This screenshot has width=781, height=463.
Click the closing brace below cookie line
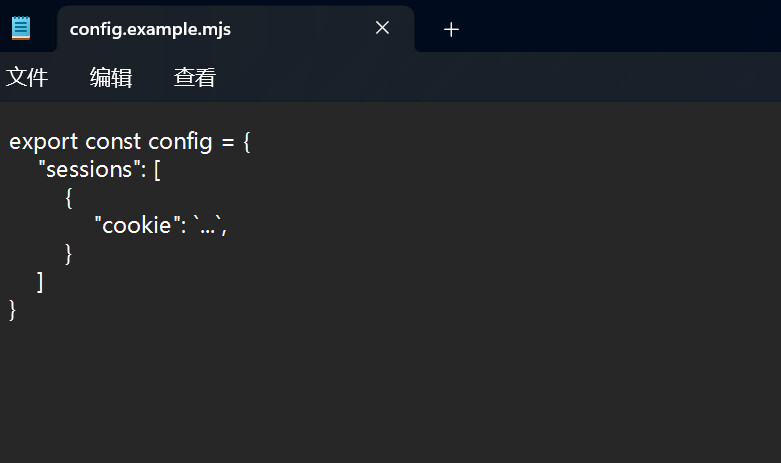tap(69, 253)
